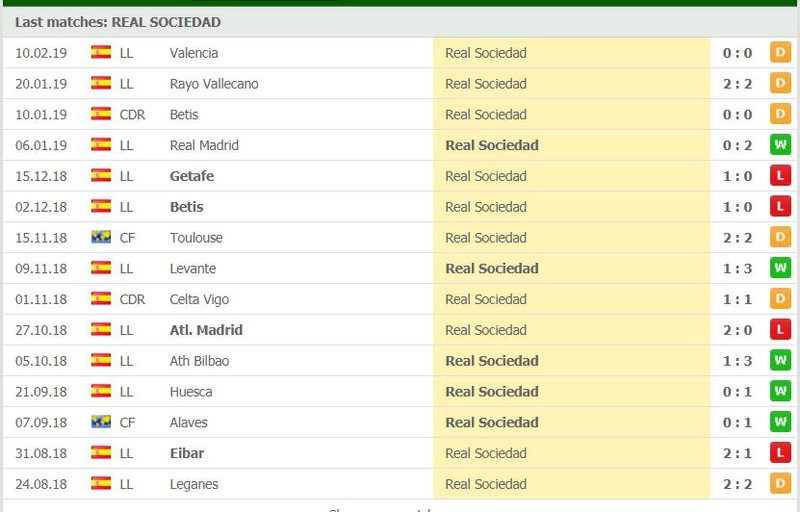The height and width of the screenshot is (512, 800).
Task: Open the Atl. Madrid team link
Action: click(x=206, y=330)
